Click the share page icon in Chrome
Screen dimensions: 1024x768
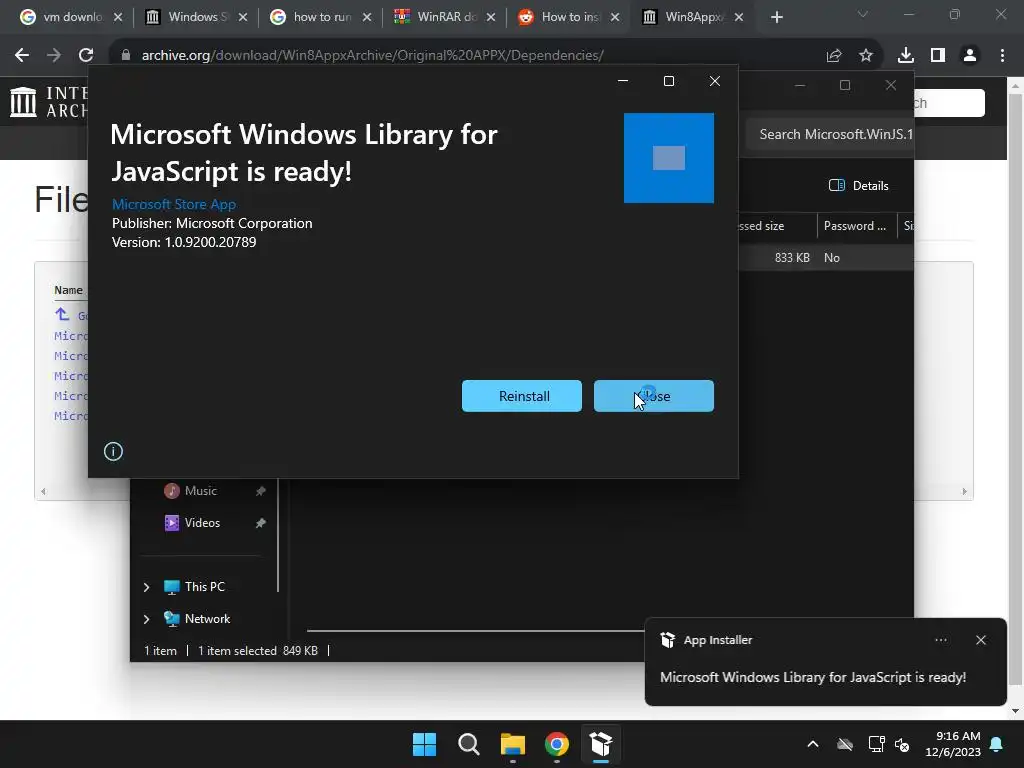pos(834,56)
